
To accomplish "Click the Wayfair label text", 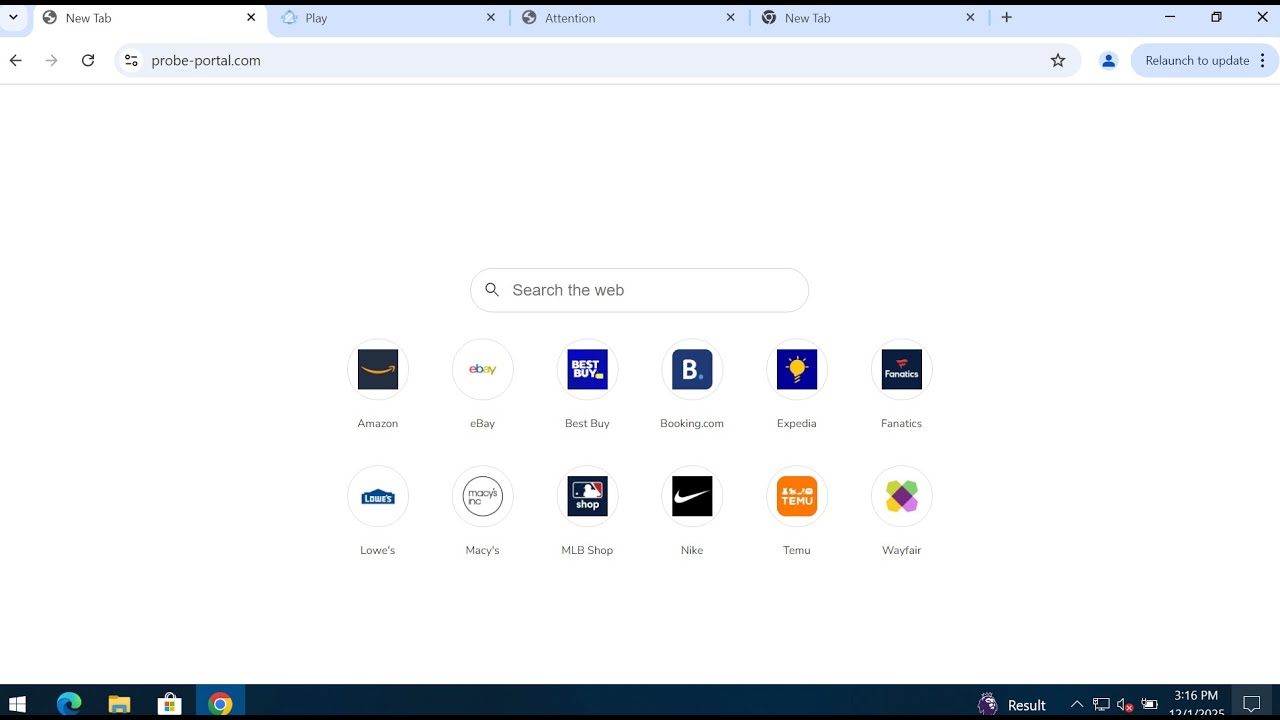I will coord(902,550).
